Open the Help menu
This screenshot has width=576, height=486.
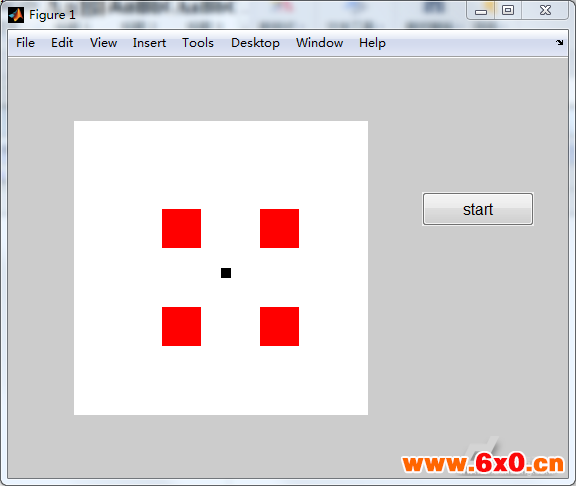click(372, 43)
